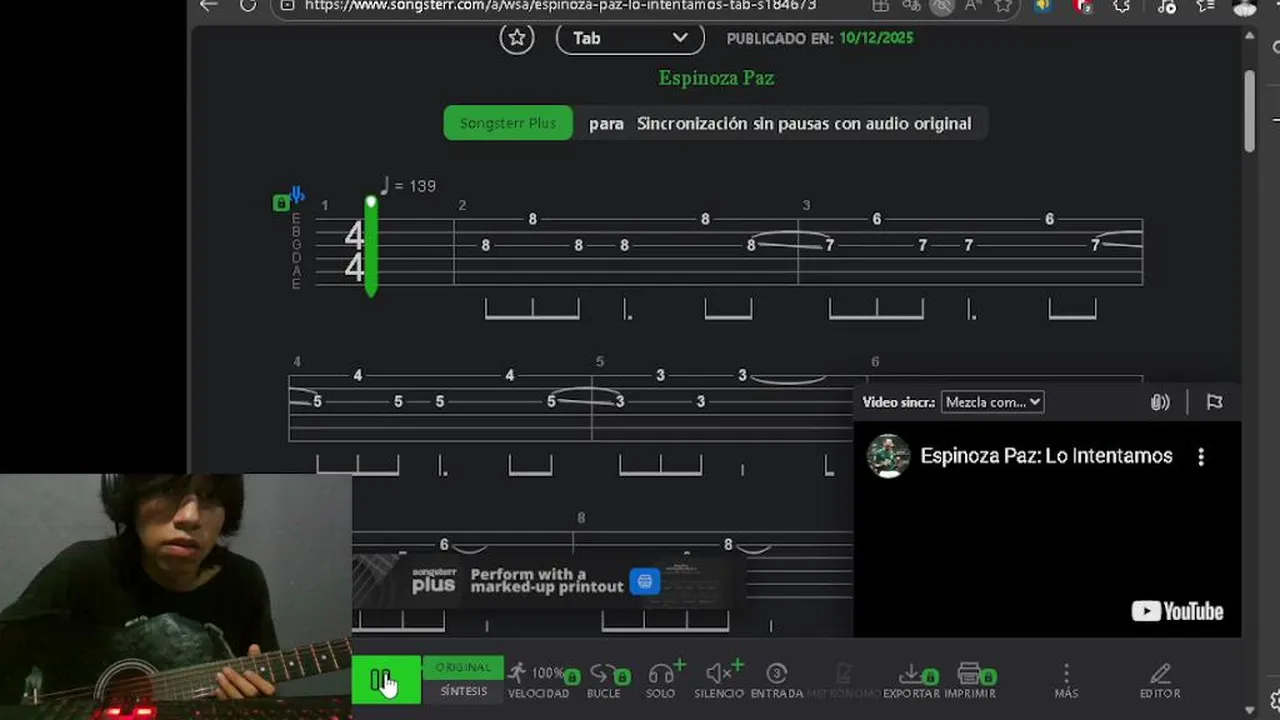The height and width of the screenshot is (720, 1280).
Task: Click the Songsterr plus printout ad banner
Action: (x=548, y=581)
